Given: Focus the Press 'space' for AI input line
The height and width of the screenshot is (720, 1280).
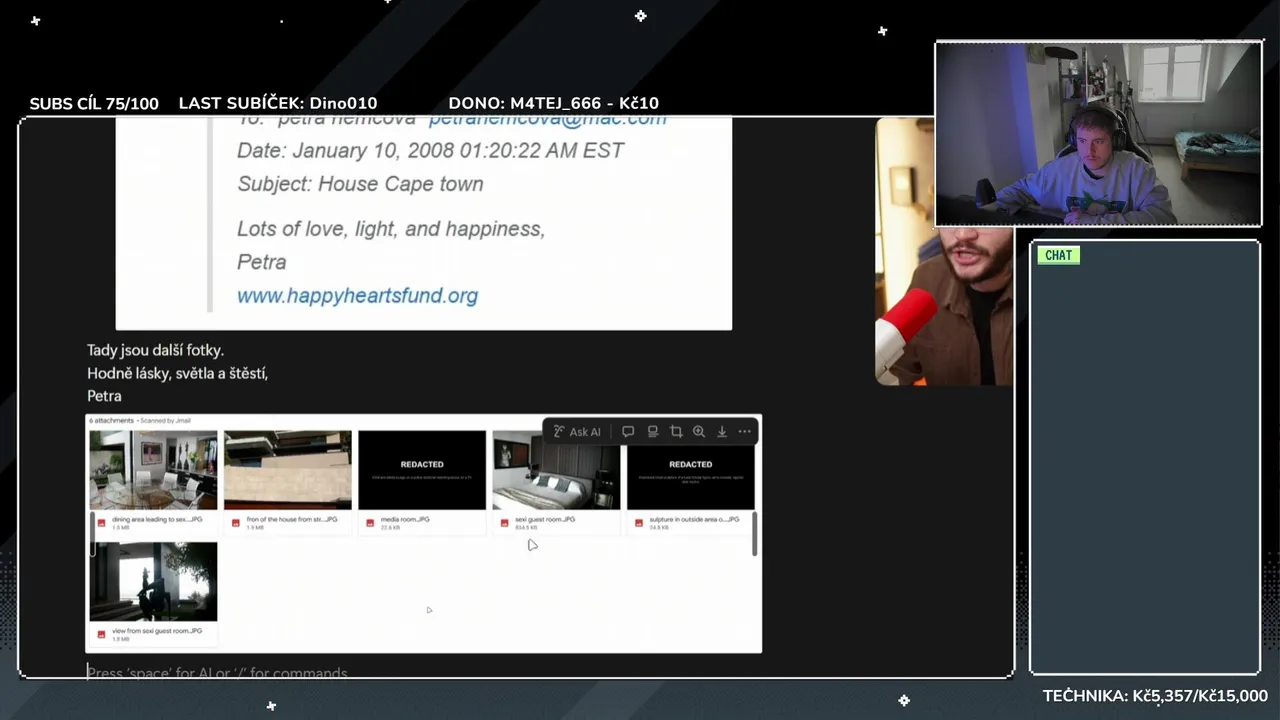Looking at the screenshot, I should (217, 673).
